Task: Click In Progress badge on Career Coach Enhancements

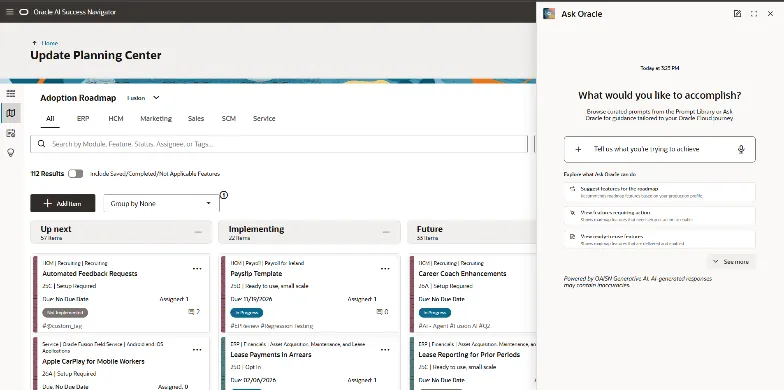Action: tap(434, 312)
